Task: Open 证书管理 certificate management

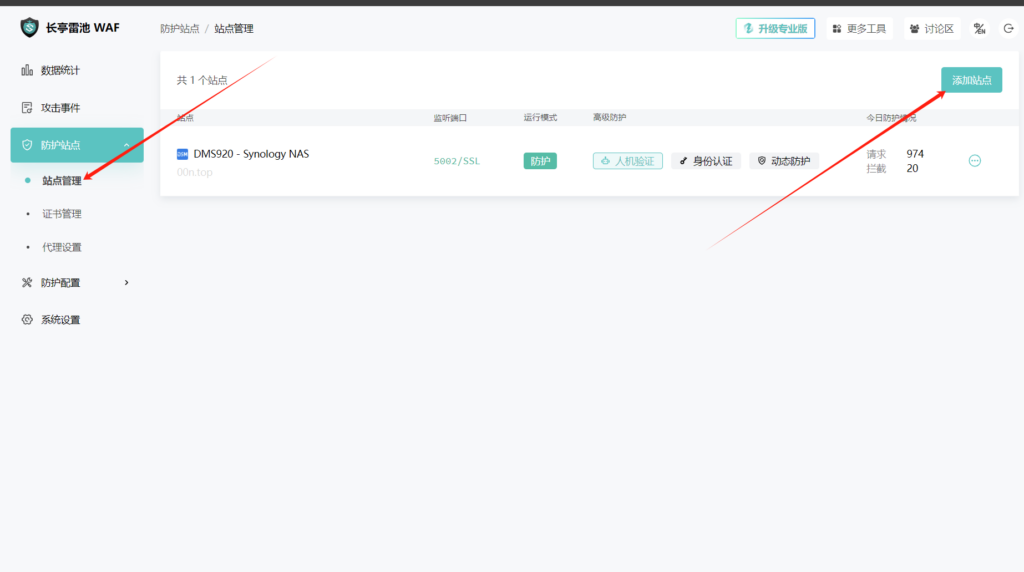Action: 62,214
